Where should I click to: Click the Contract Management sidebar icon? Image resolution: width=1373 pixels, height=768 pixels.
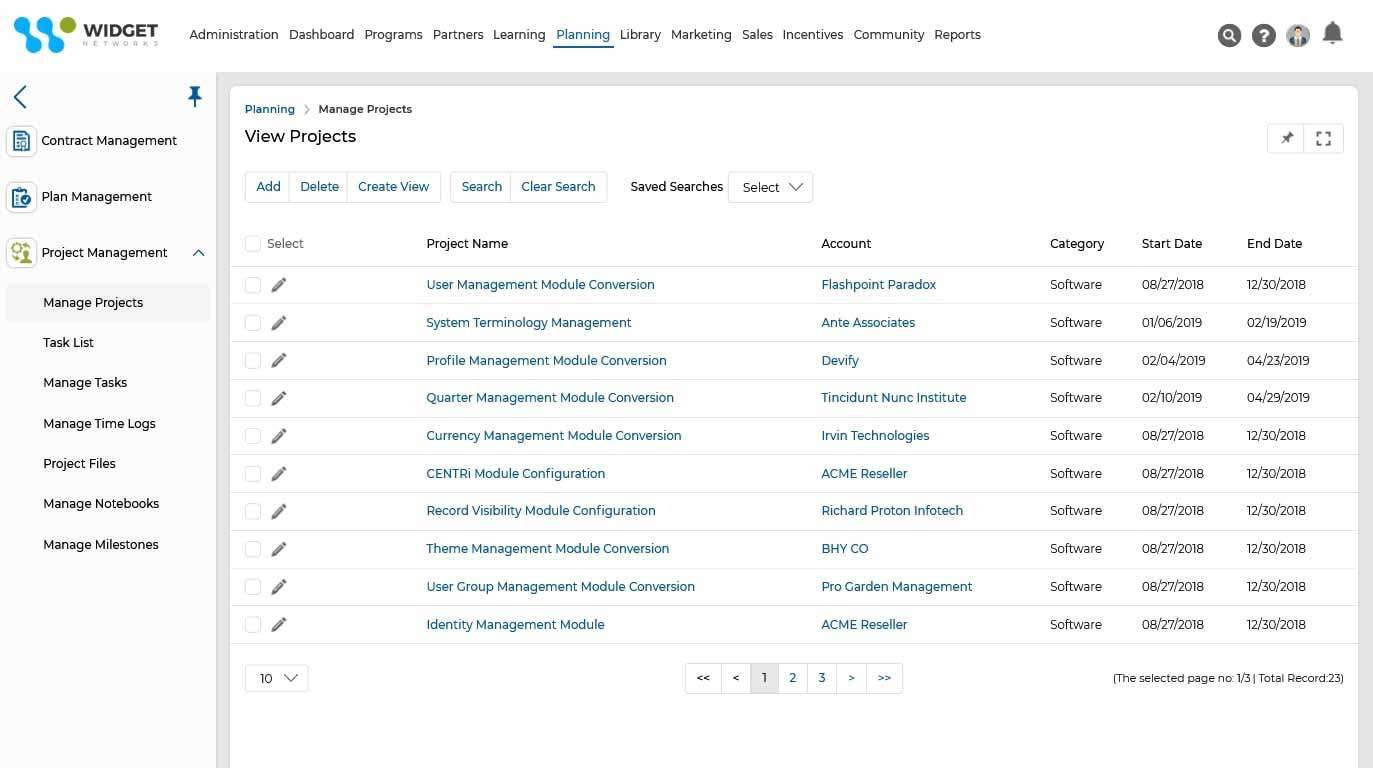tap(21, 140)
